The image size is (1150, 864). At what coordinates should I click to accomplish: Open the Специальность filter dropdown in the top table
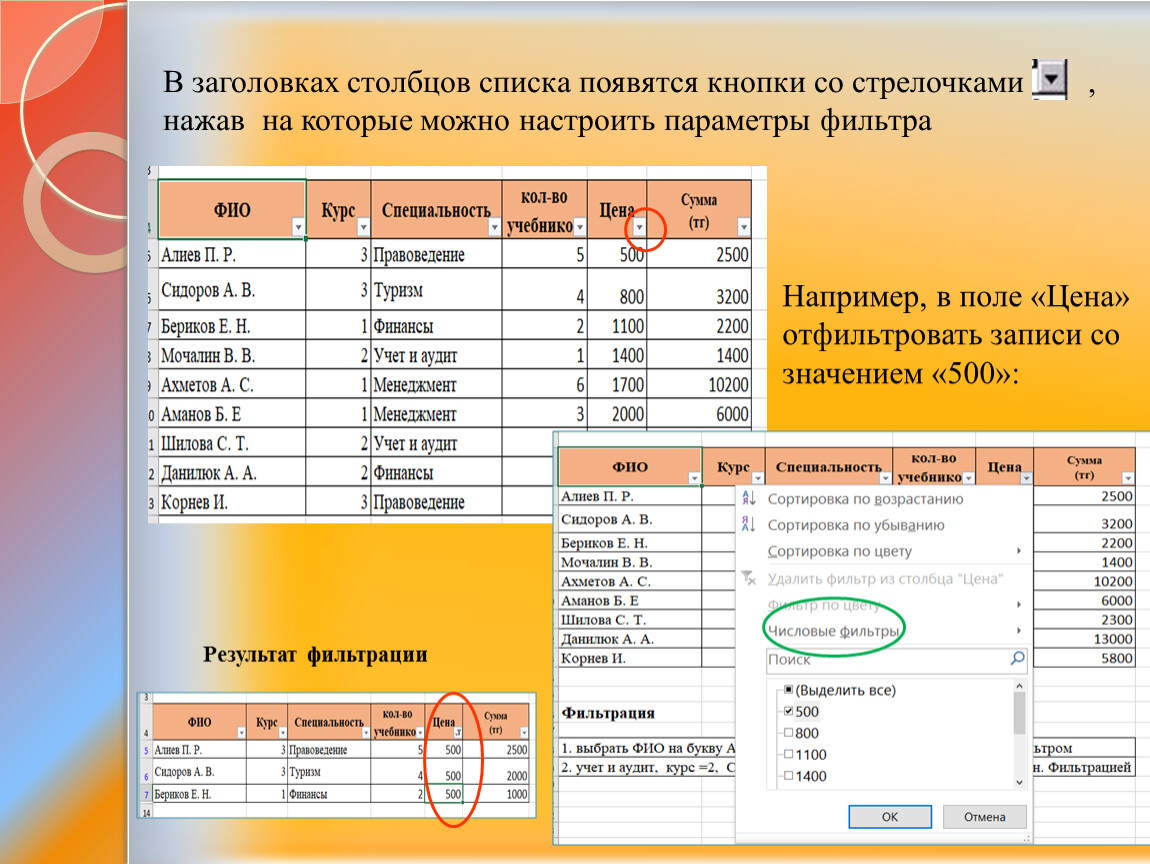[x=494, y=227]
